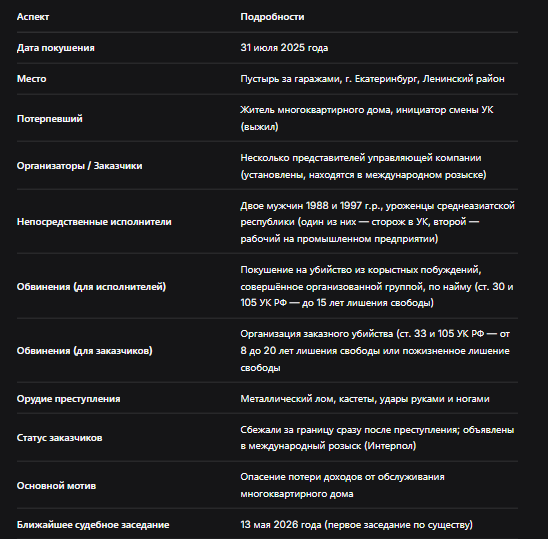The image size is (548, 539).
Task: Select the 'Дата покушения' row label
Action: (x=56, y=48)
